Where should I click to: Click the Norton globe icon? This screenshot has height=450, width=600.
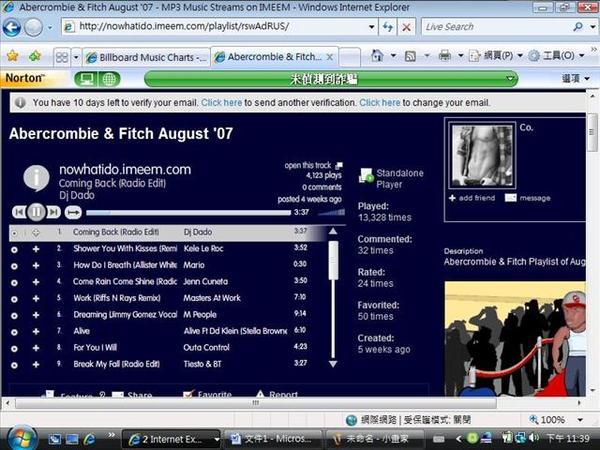click(109, 79)
